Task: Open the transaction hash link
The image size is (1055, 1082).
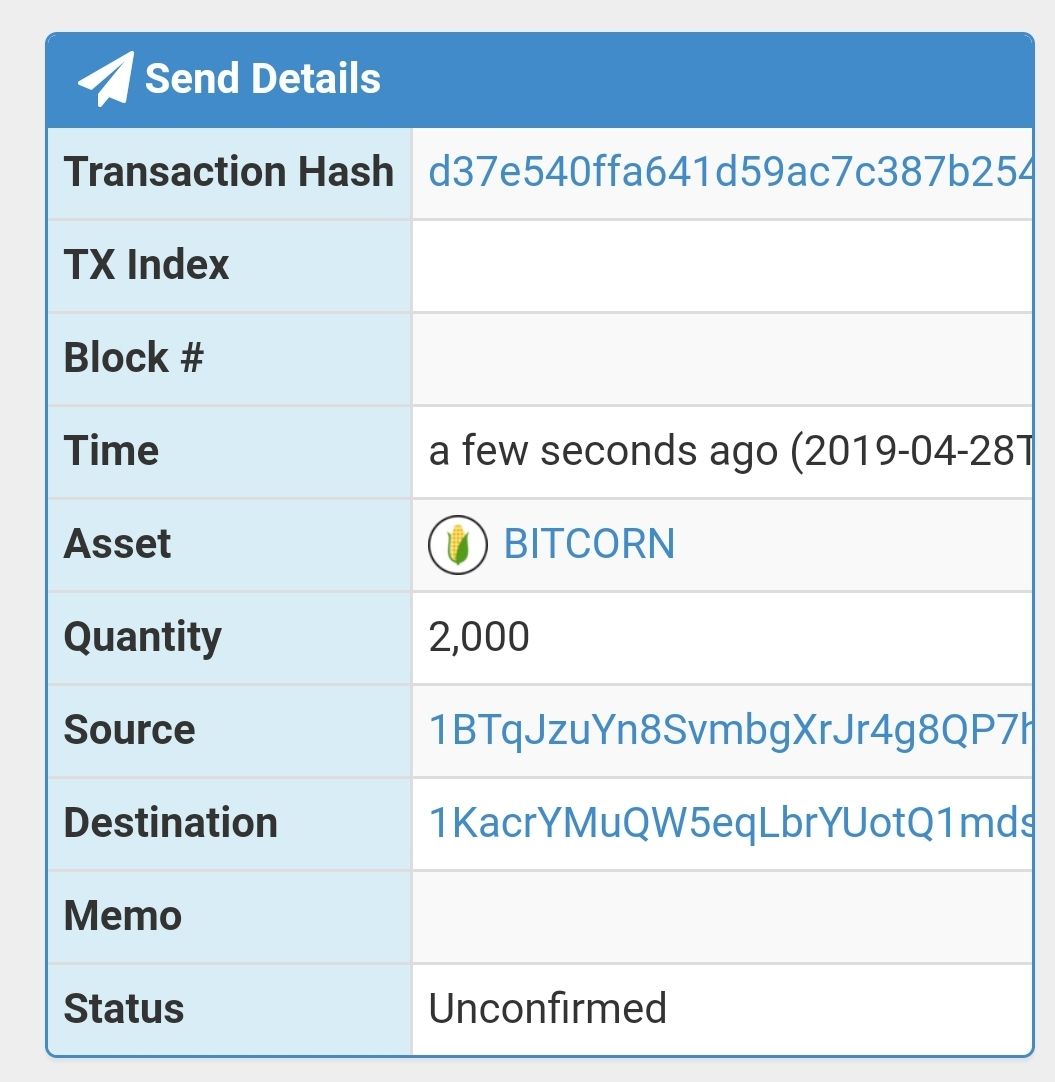Action: (x=730, y=172)
